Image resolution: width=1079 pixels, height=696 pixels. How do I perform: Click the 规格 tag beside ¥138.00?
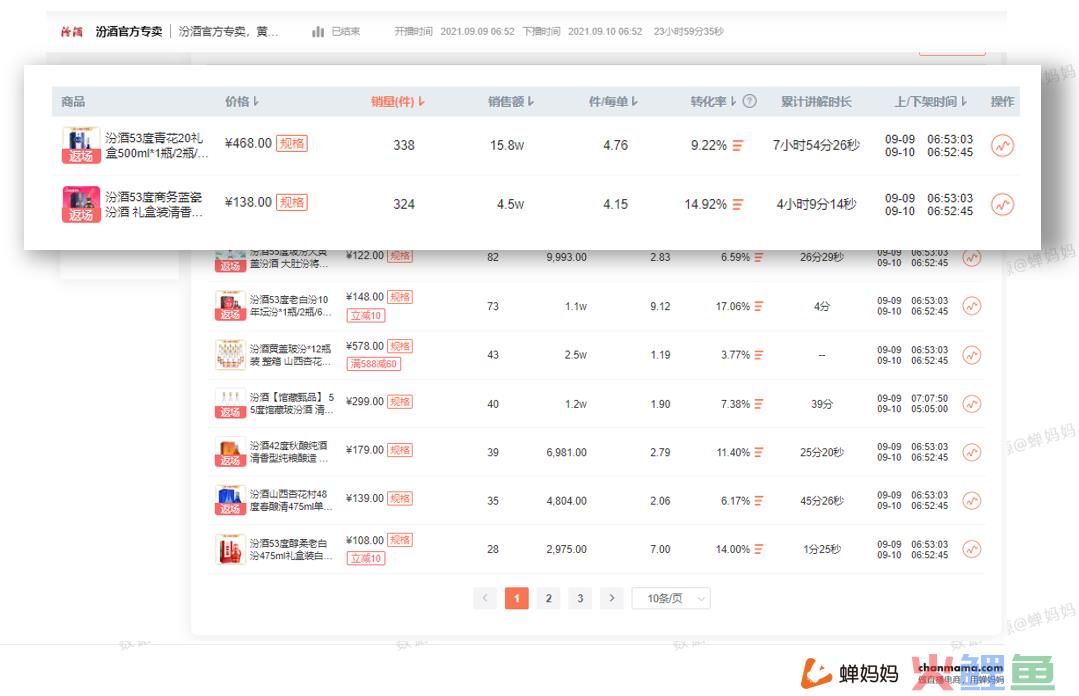292,202
